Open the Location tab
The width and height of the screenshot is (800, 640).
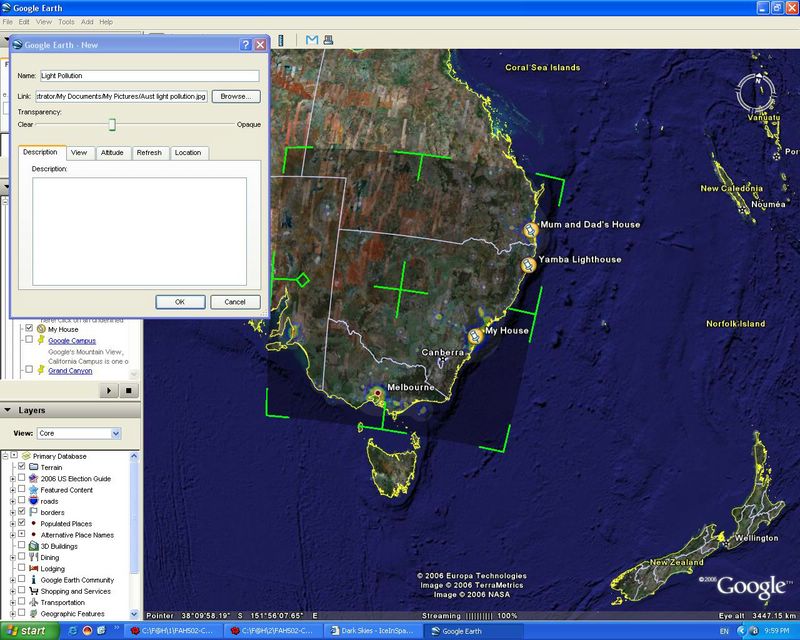[188, 153]
